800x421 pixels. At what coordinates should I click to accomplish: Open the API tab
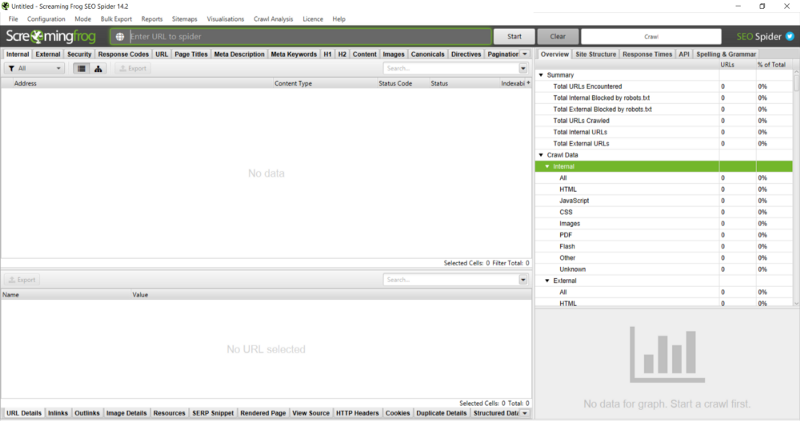(684, 54)
